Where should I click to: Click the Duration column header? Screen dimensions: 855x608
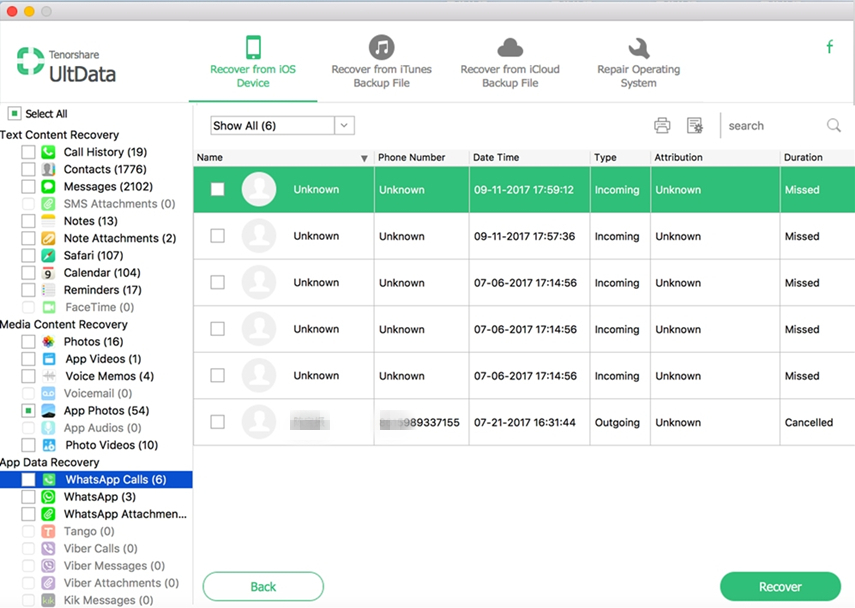coord(817,158)
